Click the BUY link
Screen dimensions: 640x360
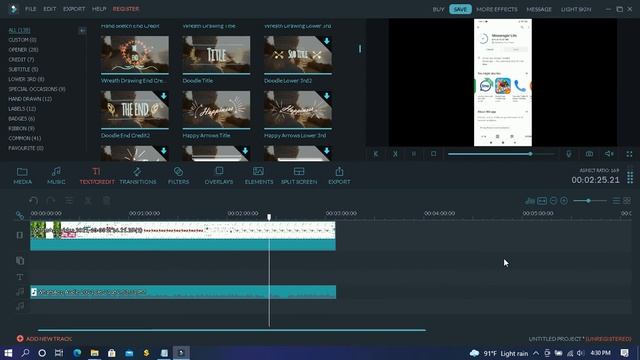(x=438, y=9)
